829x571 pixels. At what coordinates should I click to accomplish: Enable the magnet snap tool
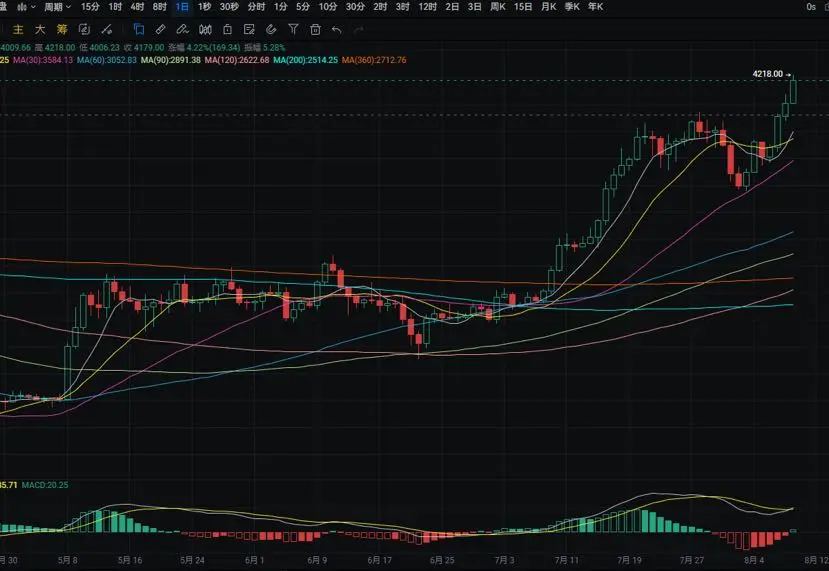[x=271, y=30]
